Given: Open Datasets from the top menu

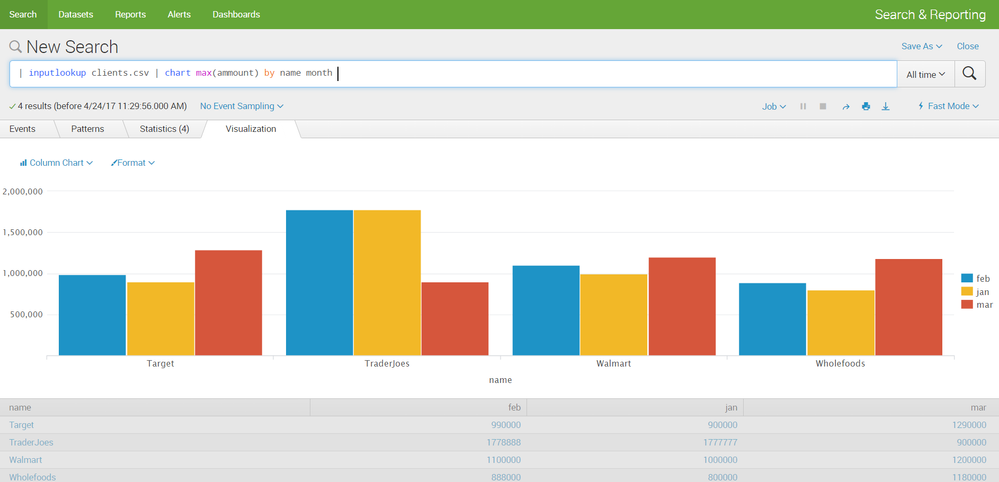Looking at the screenshot, I should pyautogui.click(x=75, y=14).
